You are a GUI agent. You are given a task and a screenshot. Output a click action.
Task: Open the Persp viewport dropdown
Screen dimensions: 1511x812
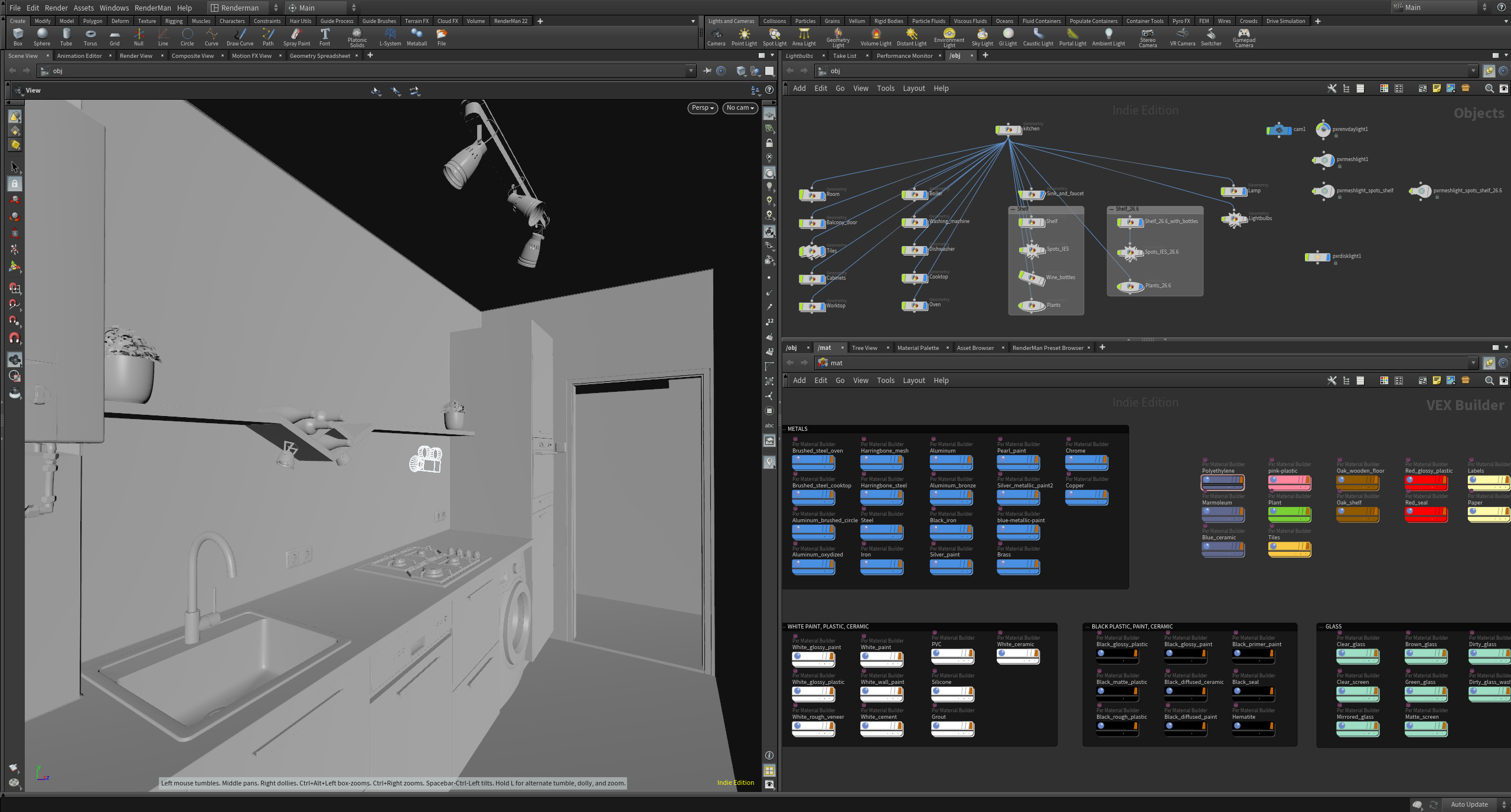click(x=703, y=108)
